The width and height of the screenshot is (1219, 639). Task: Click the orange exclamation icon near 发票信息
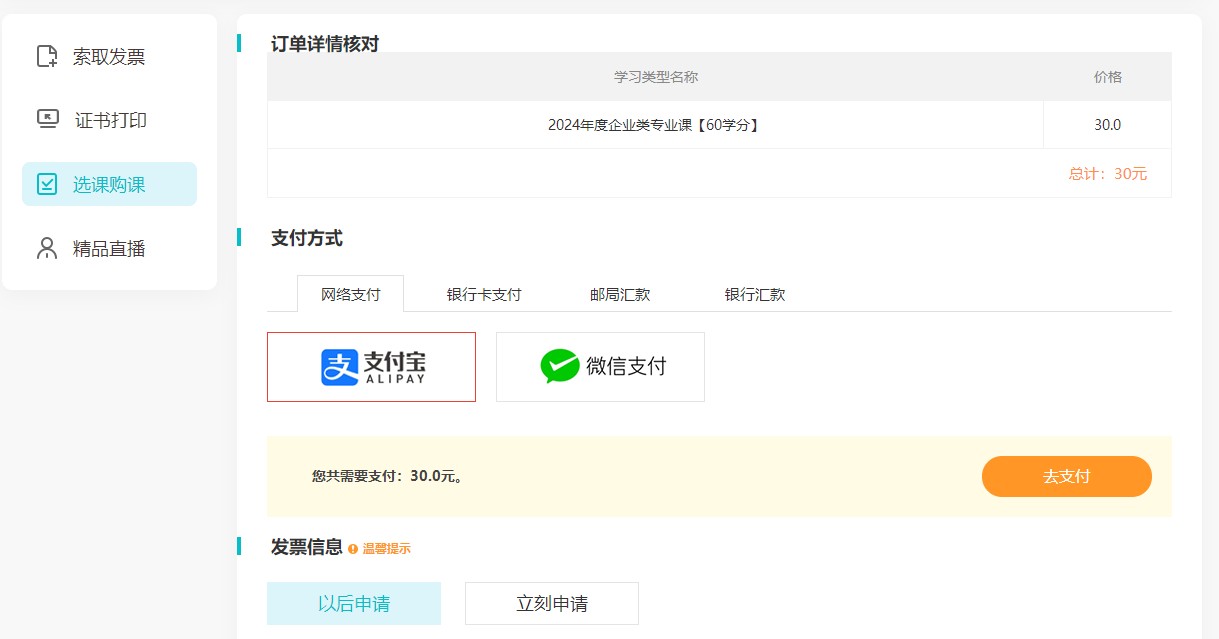pyautogui.click(x=352, y=549)
